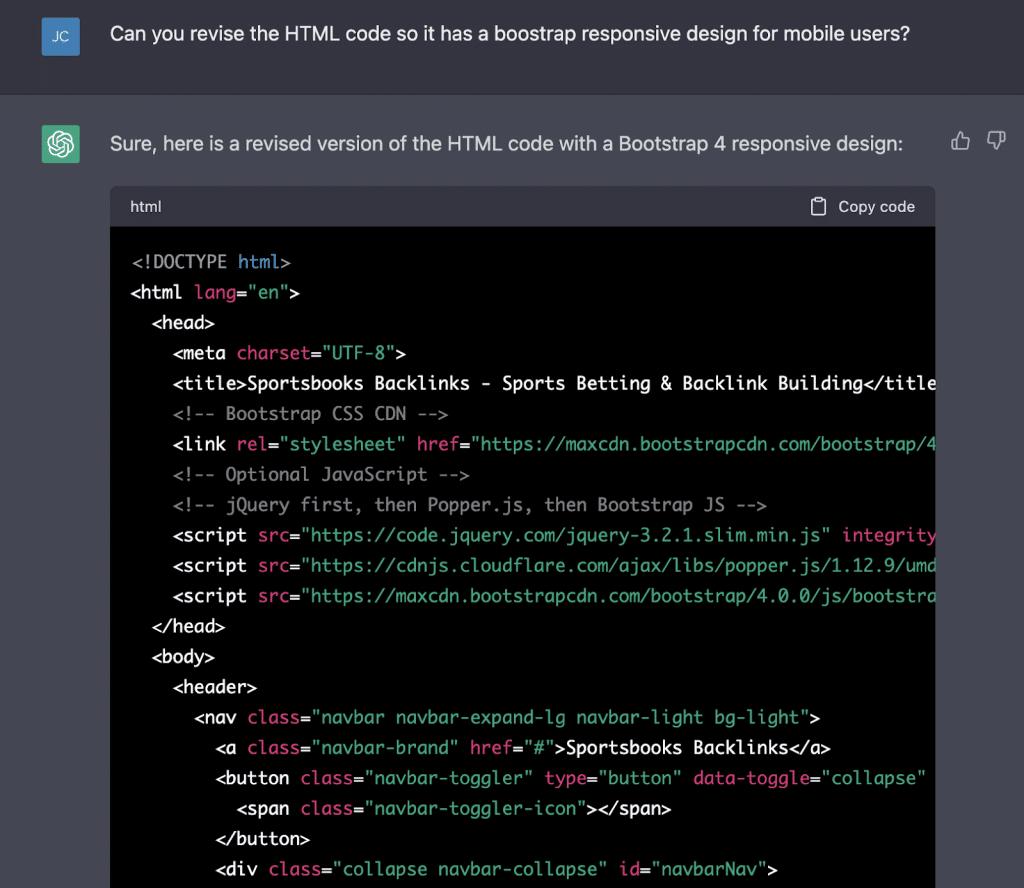Click the html language label on code block

pos(146,206)
